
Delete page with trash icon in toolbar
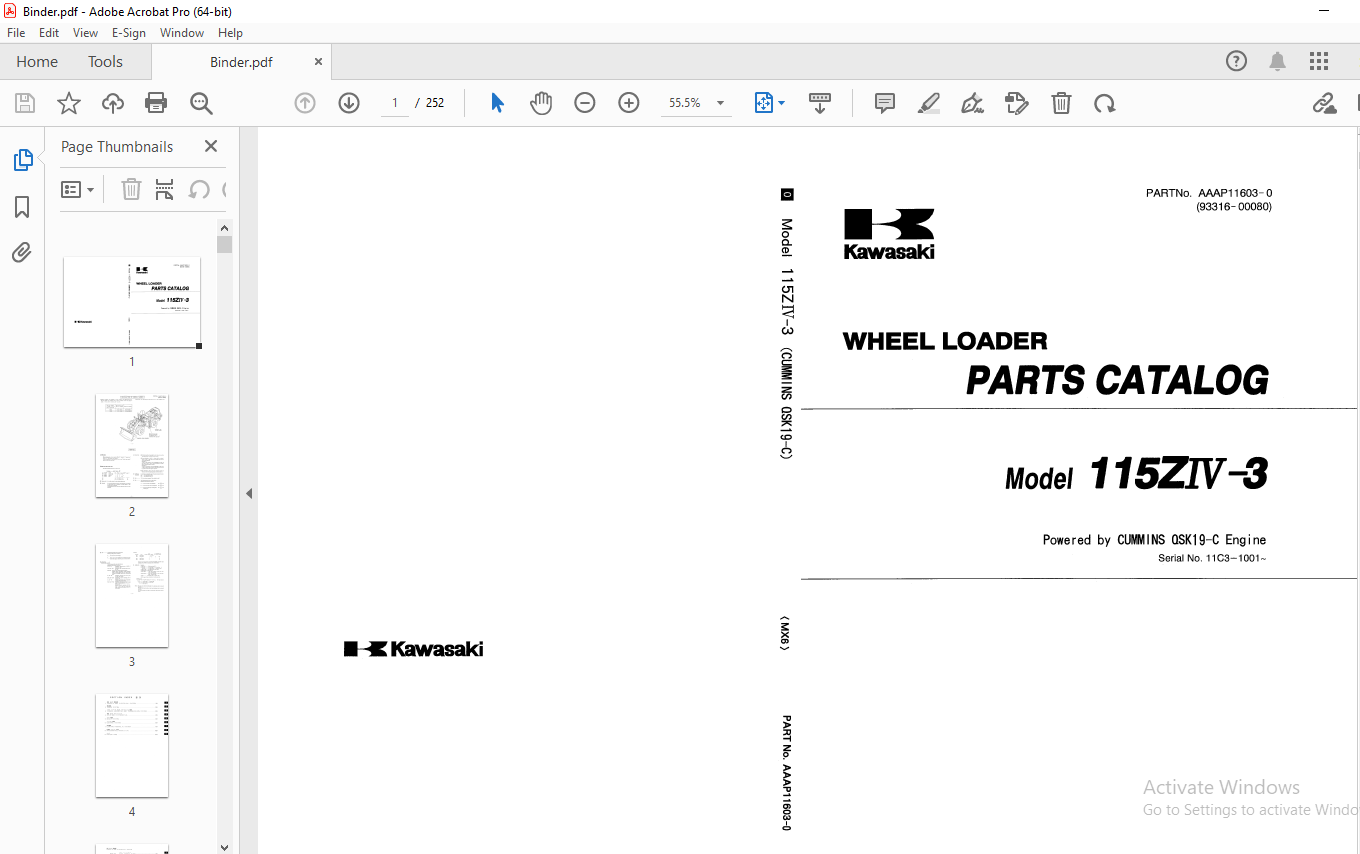(x=1061, y=103)
